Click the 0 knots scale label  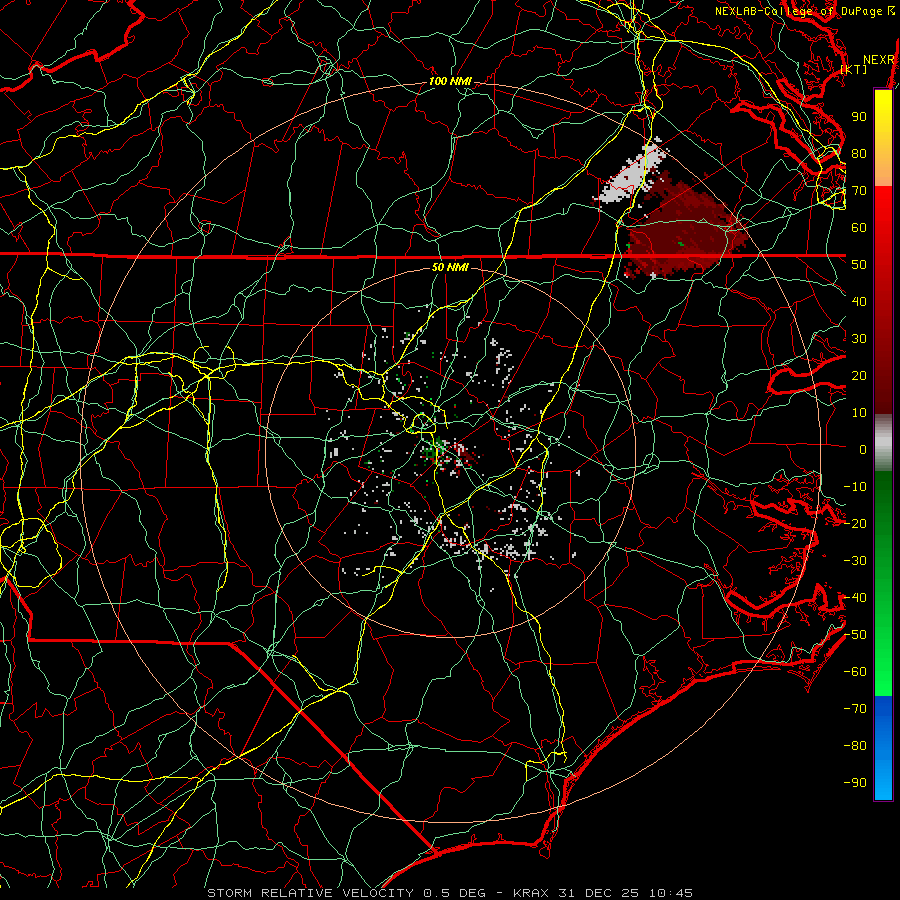click(x=863, y=449)
